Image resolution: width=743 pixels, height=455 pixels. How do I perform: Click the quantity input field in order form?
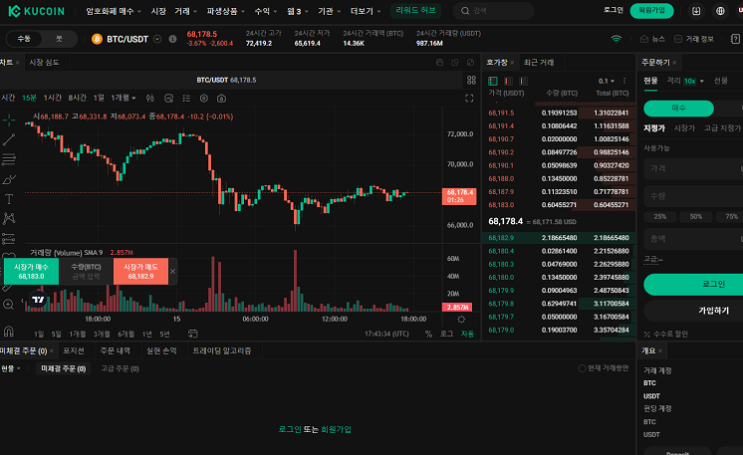click(x=693, y=196)
